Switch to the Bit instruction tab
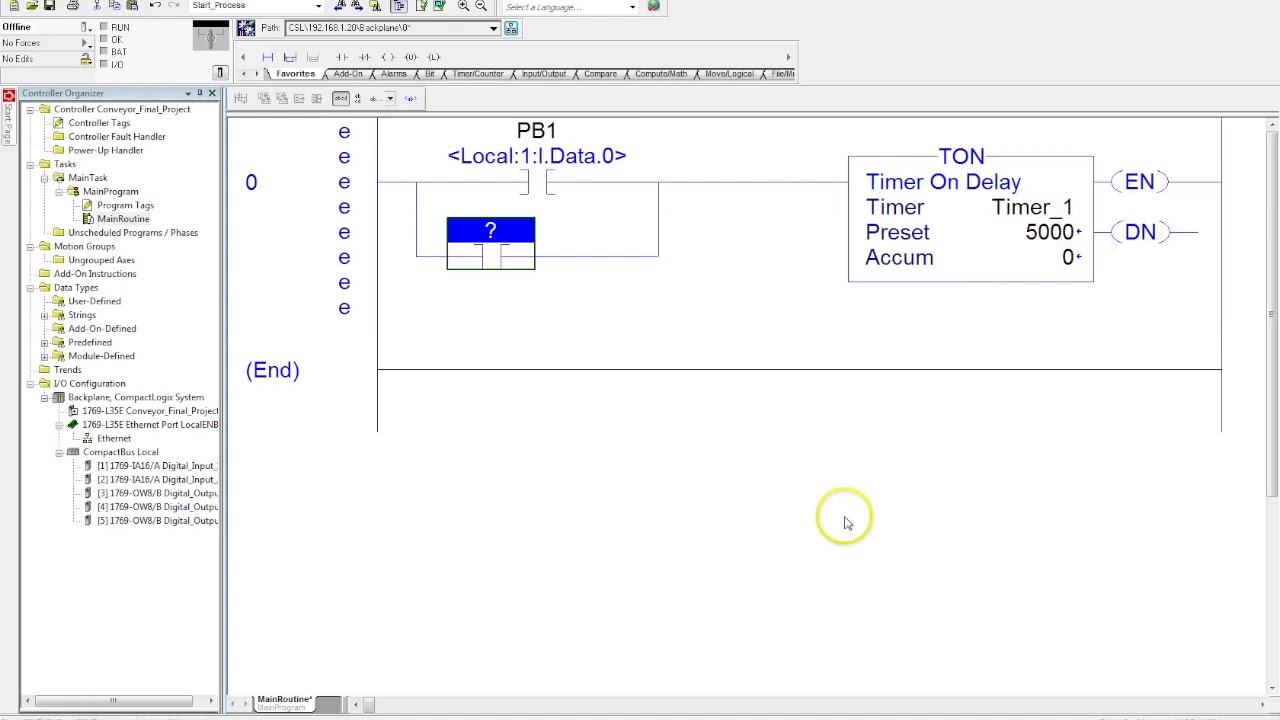The image size is (1280, 720). click(430, 74)
